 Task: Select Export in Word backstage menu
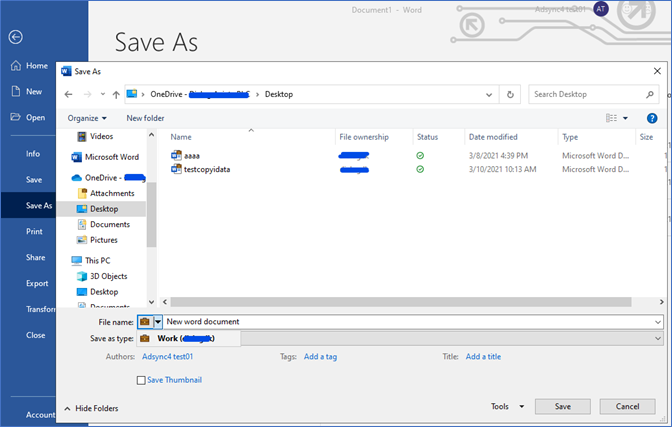(37, 283)
